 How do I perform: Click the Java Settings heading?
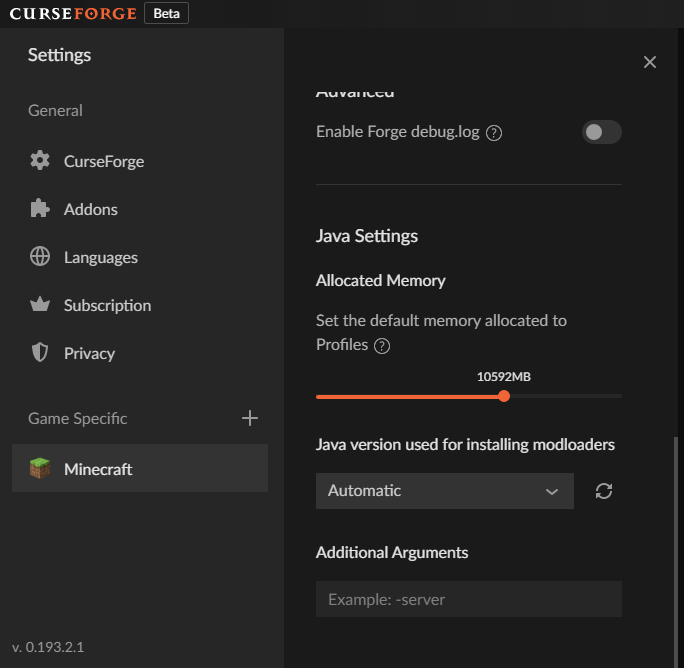pyautogui.click(x=367, y=236)
